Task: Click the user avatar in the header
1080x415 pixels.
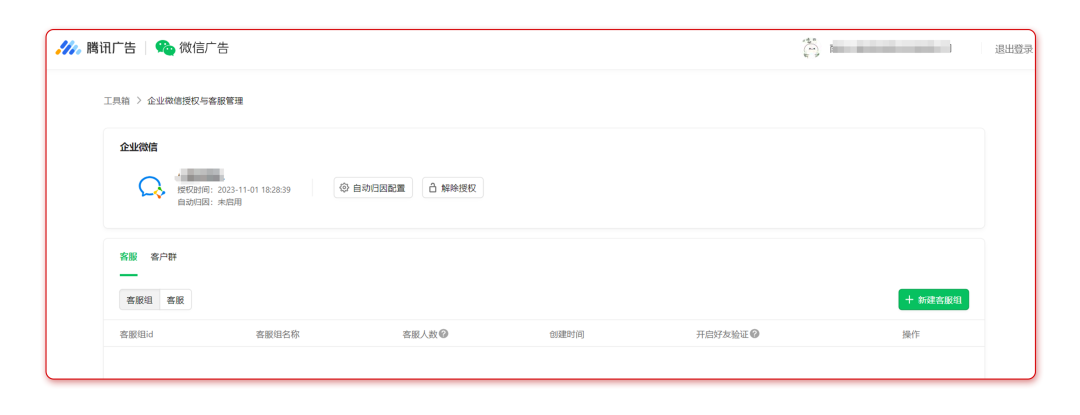Action: 811,48
